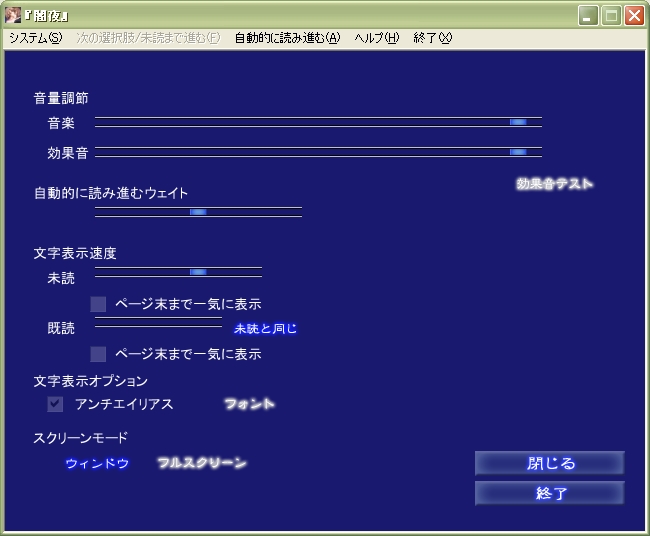650x536 pixels.
Task: Select ウィンドウ screen mode
Action: coord(97,463)
